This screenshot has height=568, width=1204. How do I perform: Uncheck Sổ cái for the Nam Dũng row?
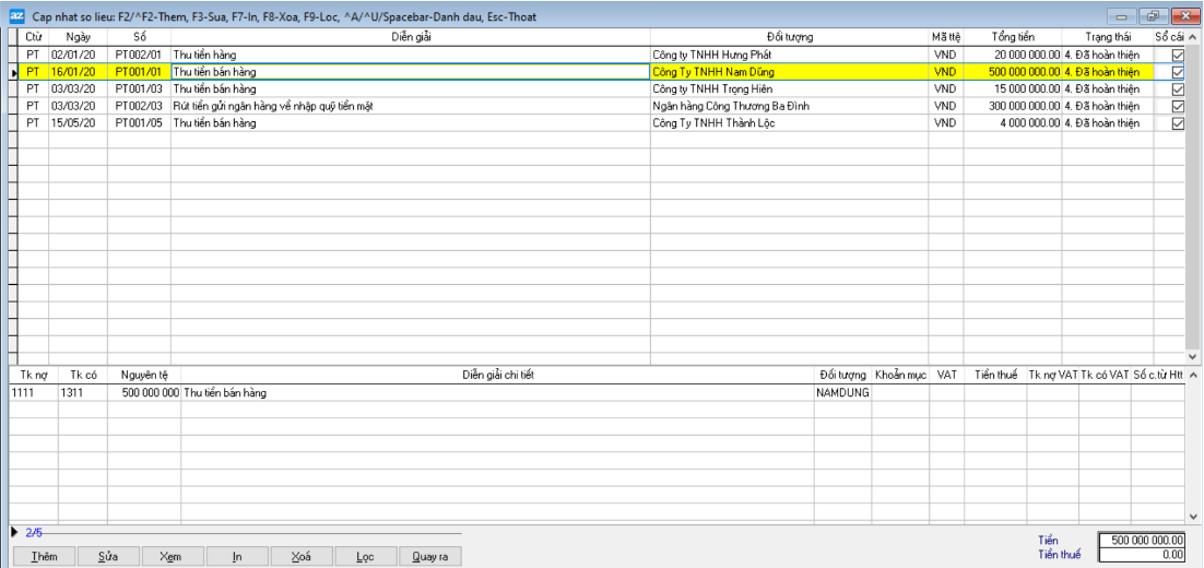pos(1177,72)
